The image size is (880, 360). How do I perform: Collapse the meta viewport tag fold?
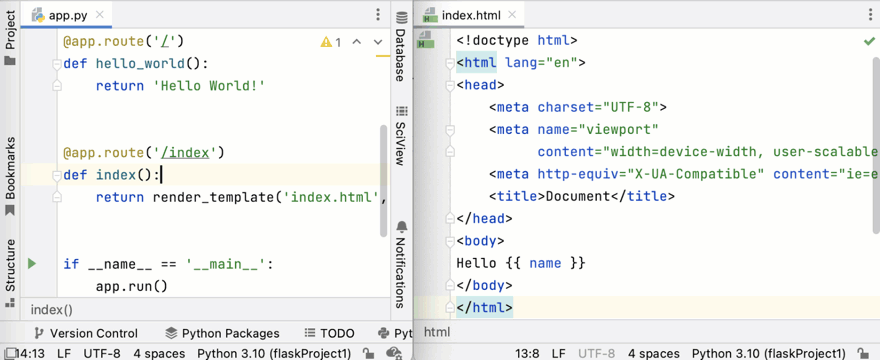[450, 130]
